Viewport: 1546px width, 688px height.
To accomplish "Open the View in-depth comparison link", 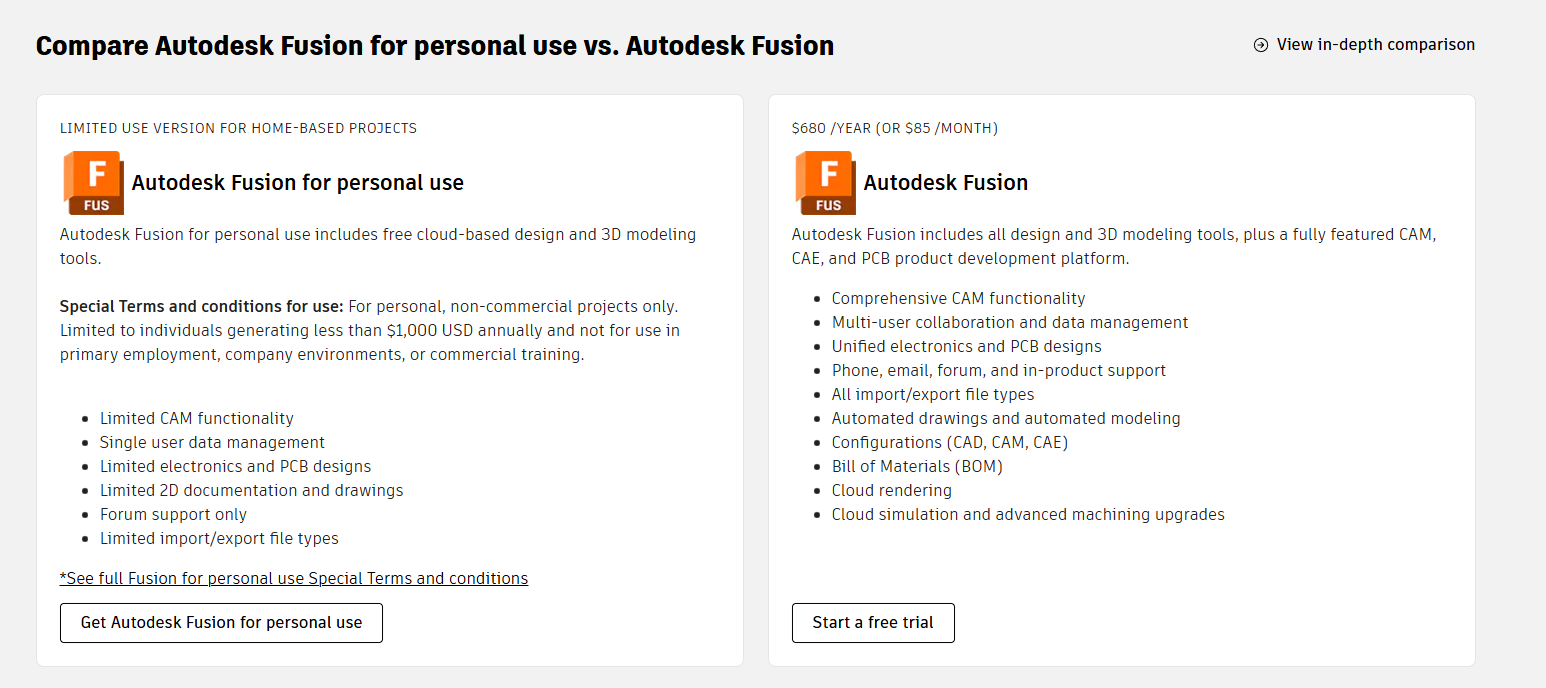I will (1375, 45).
